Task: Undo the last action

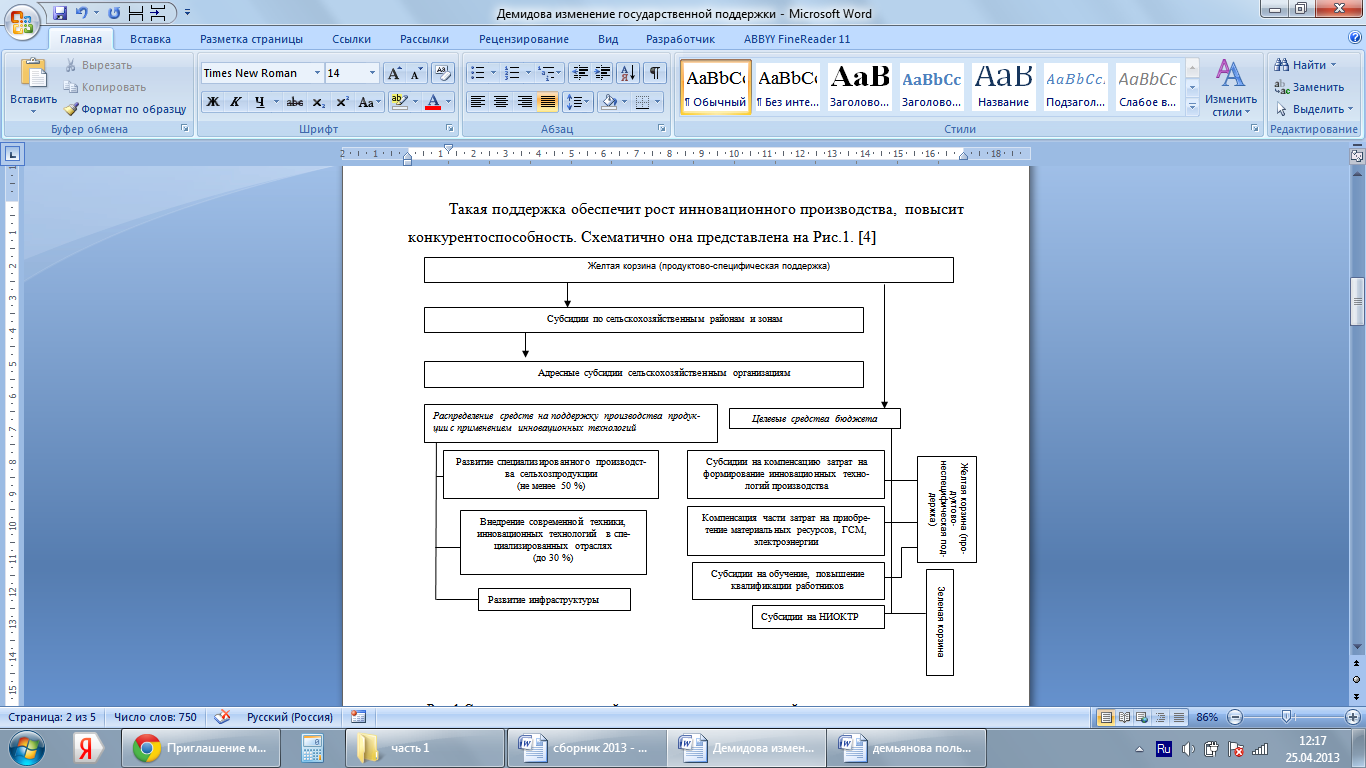Action: (x=83, y=13)
